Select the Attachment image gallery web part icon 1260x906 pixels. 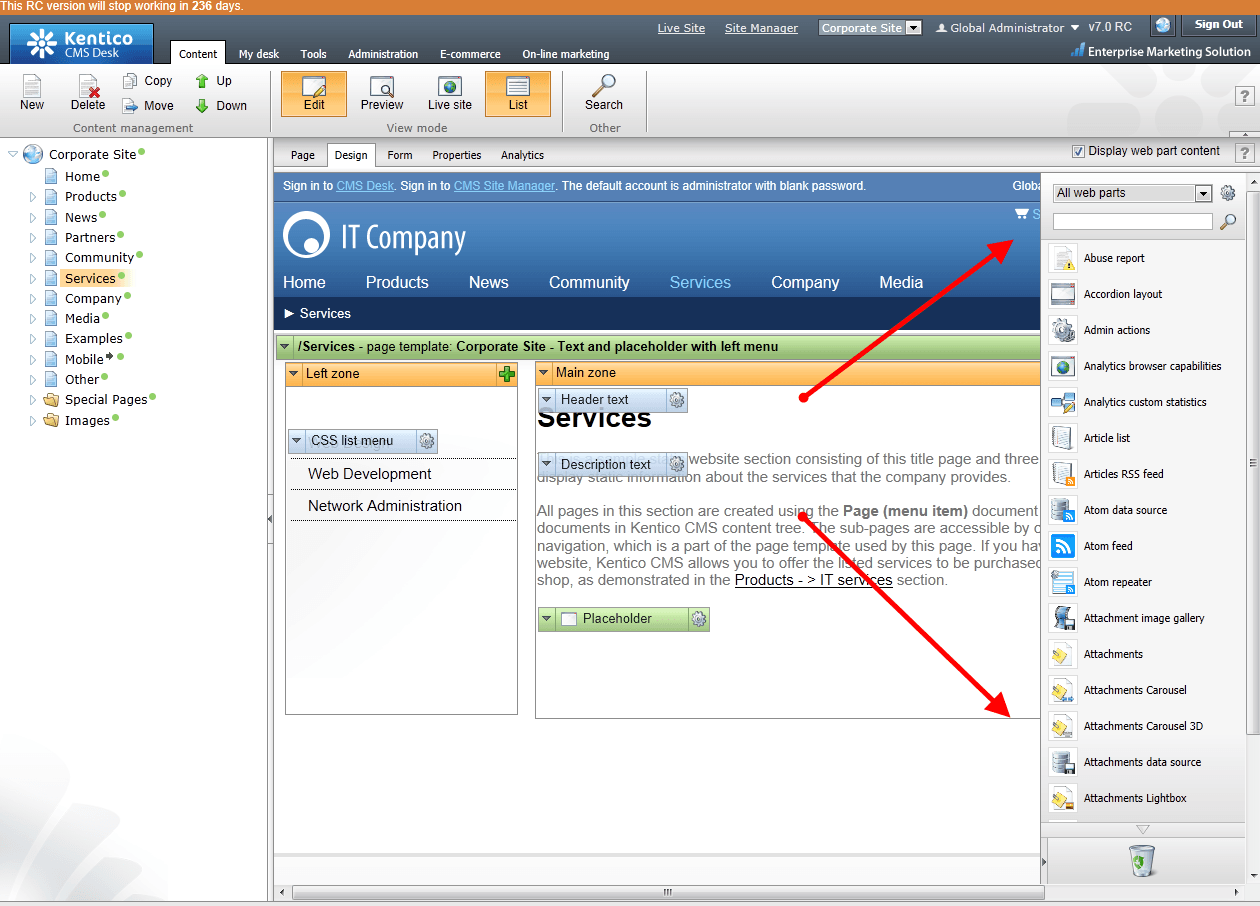1062,618
